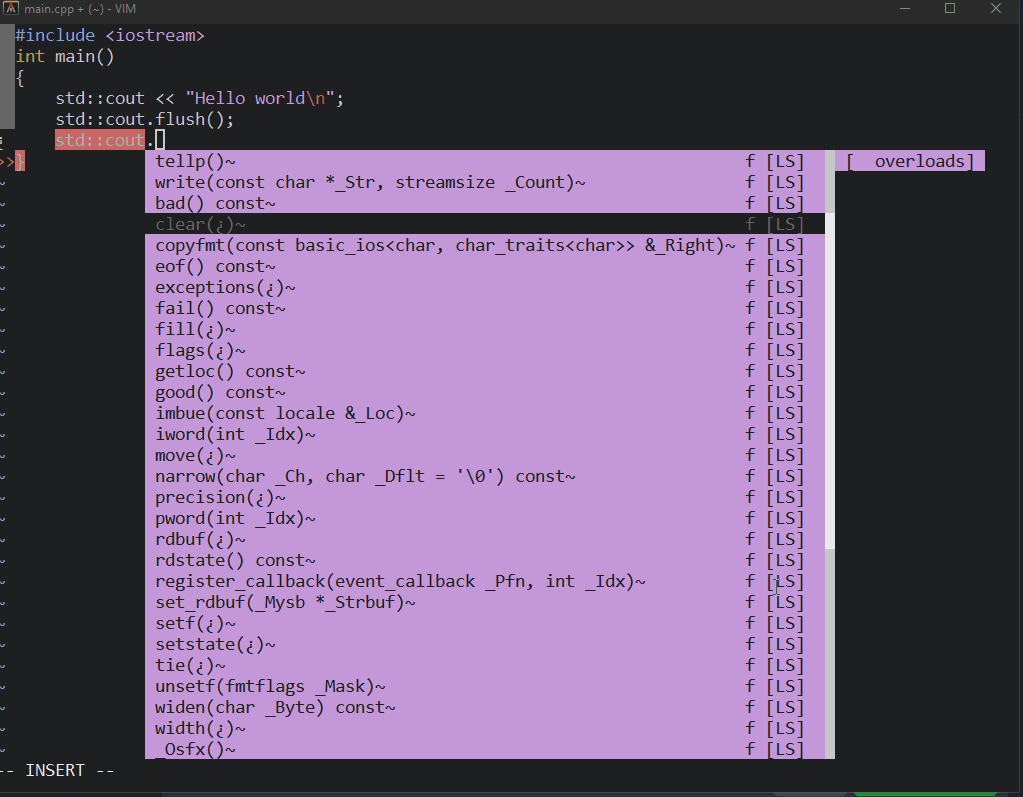1023x797 pixels.
Task: Select fill() completion entry
Action: (485, 329)
